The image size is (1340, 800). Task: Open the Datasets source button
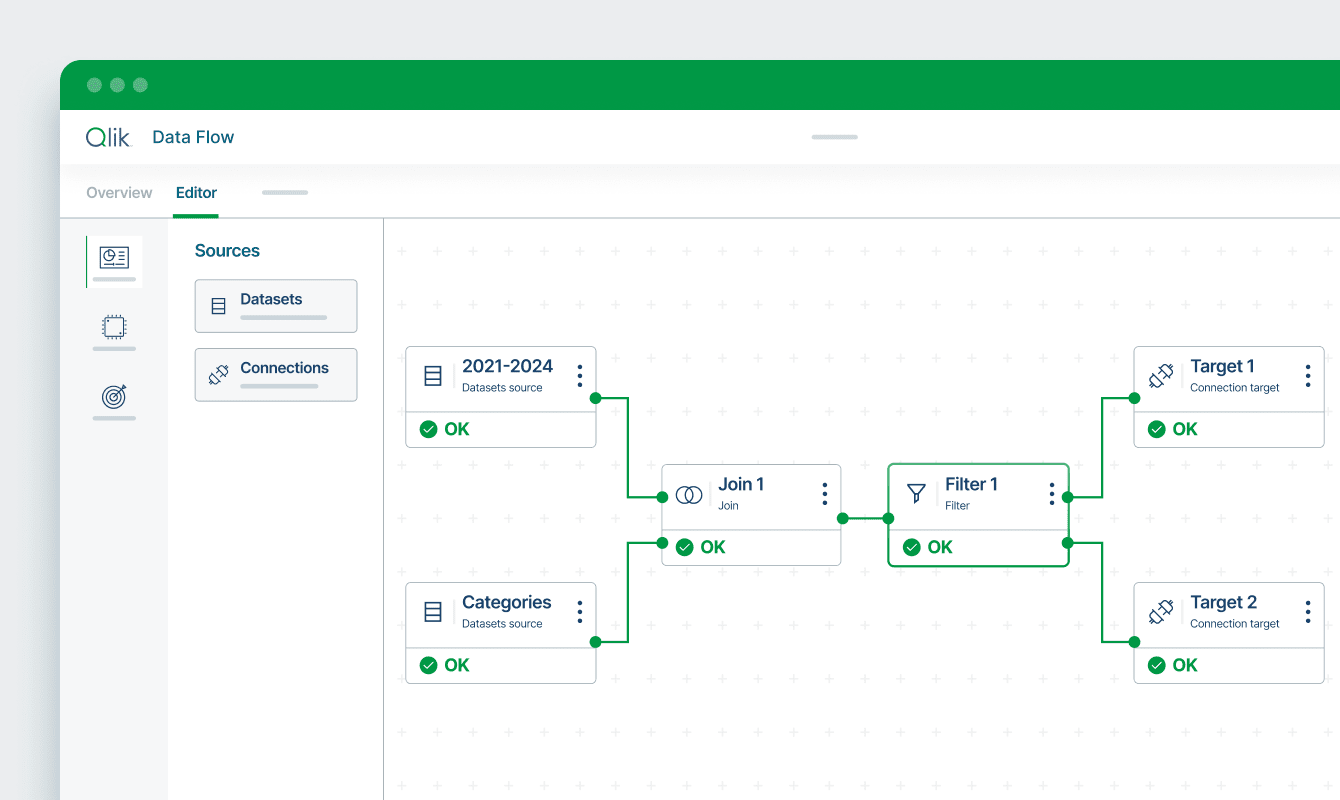[x=275, y=305]
